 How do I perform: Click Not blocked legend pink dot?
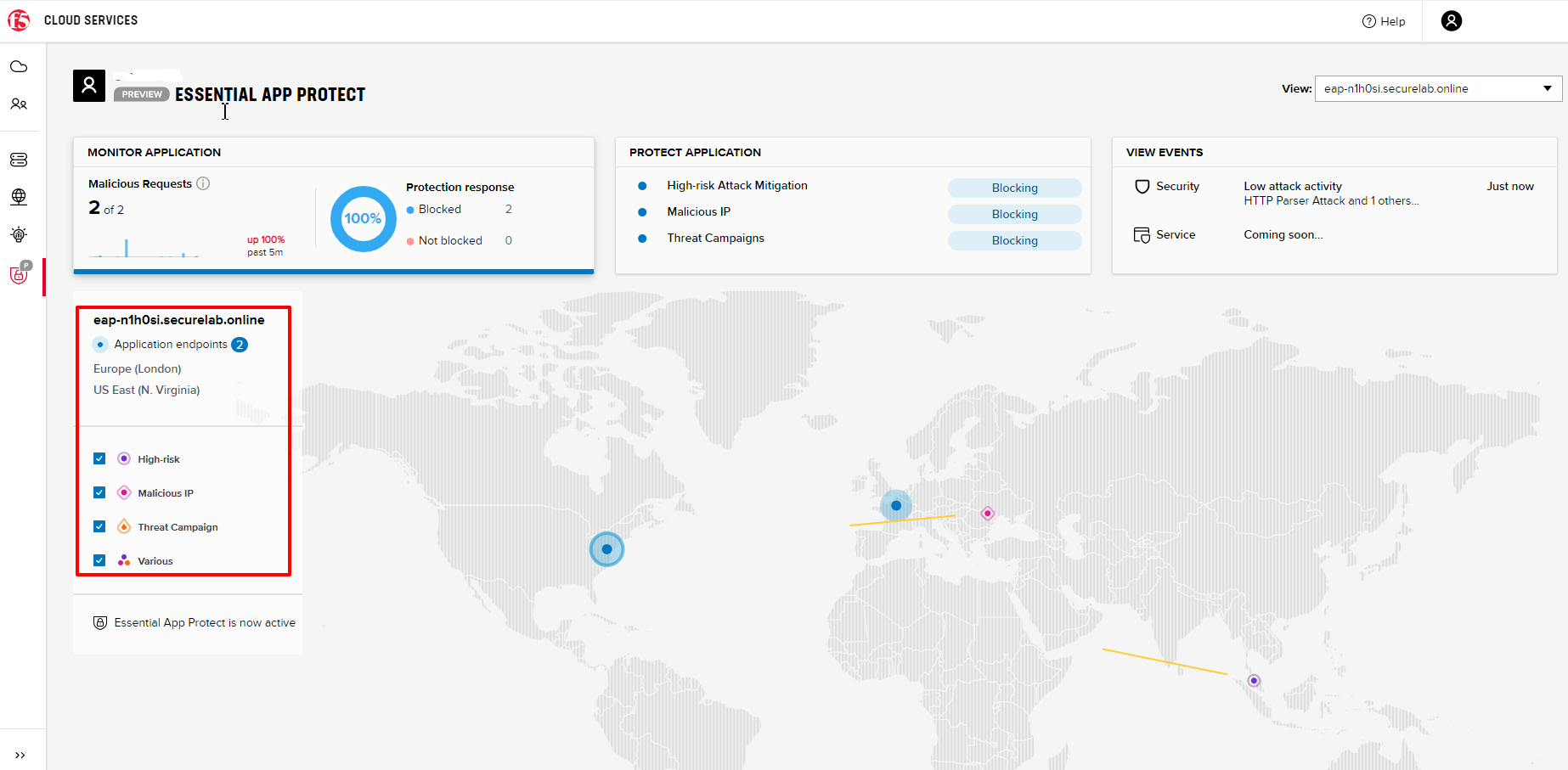pos(410,241)
